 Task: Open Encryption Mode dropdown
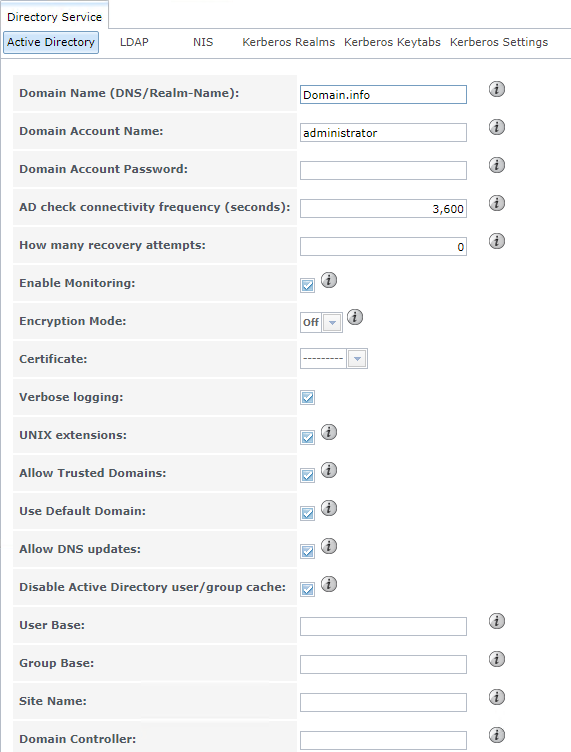321,322
